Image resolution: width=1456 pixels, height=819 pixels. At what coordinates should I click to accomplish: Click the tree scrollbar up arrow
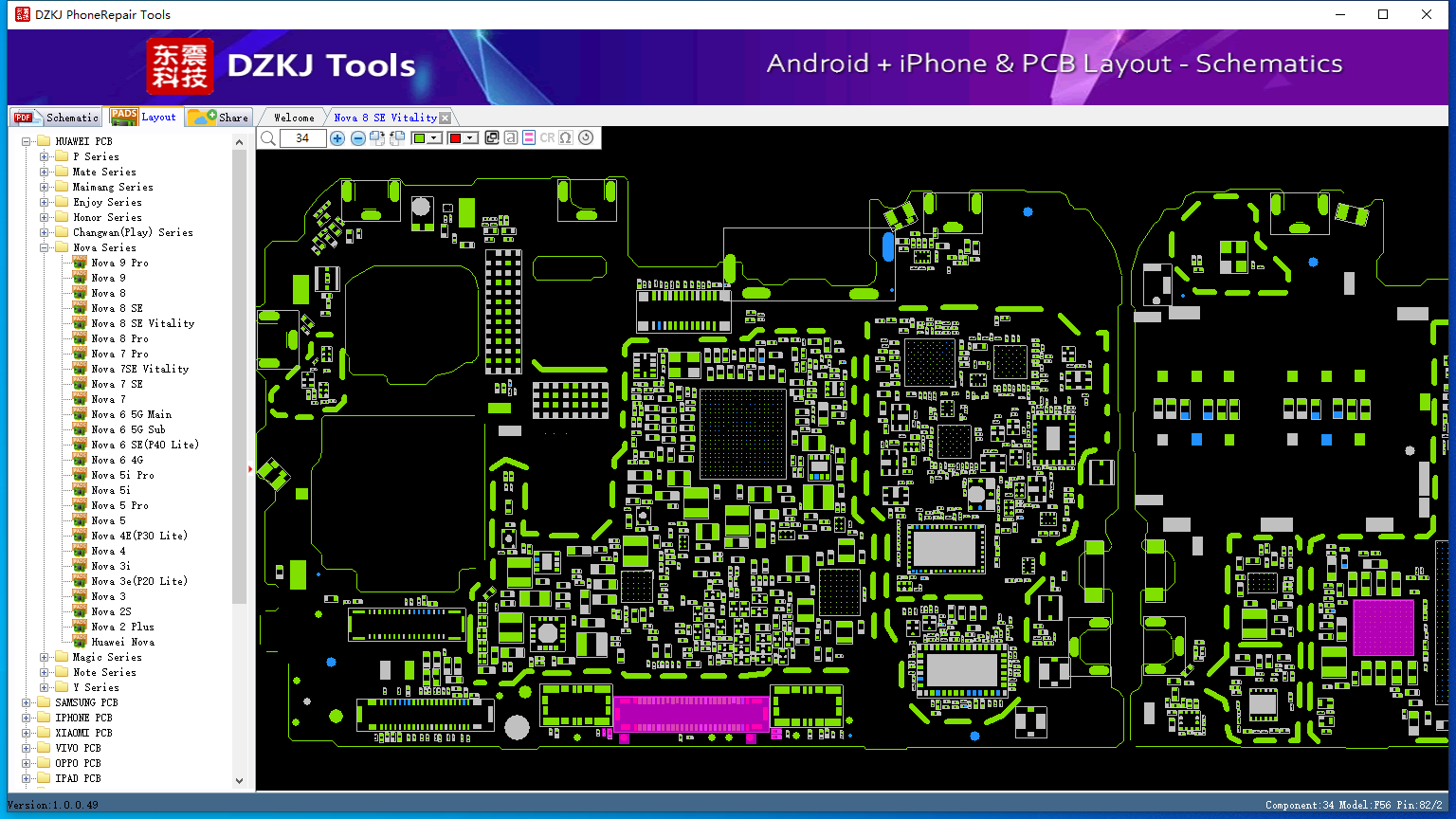(x=239, y=142)
